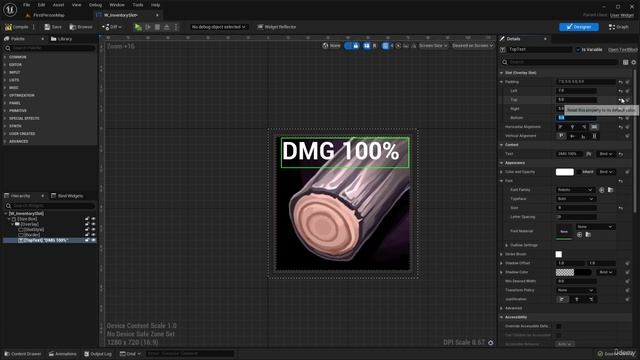Viewport: 640px width, 360px height.
Task: Select center justification icon
Action: 576,299
